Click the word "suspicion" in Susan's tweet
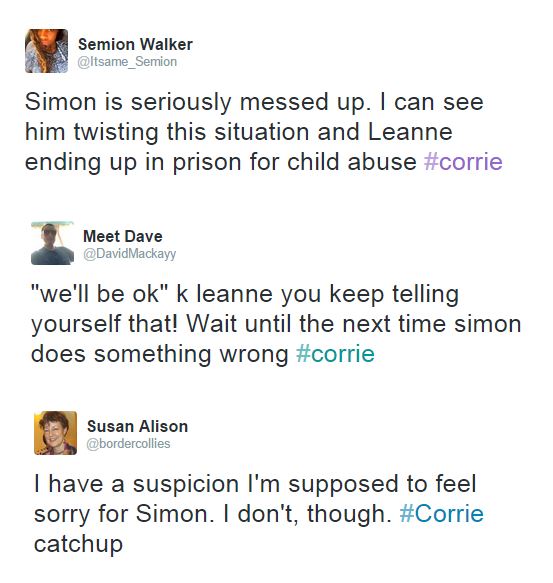This screenshot has height=583, width=553. point(186,484)
